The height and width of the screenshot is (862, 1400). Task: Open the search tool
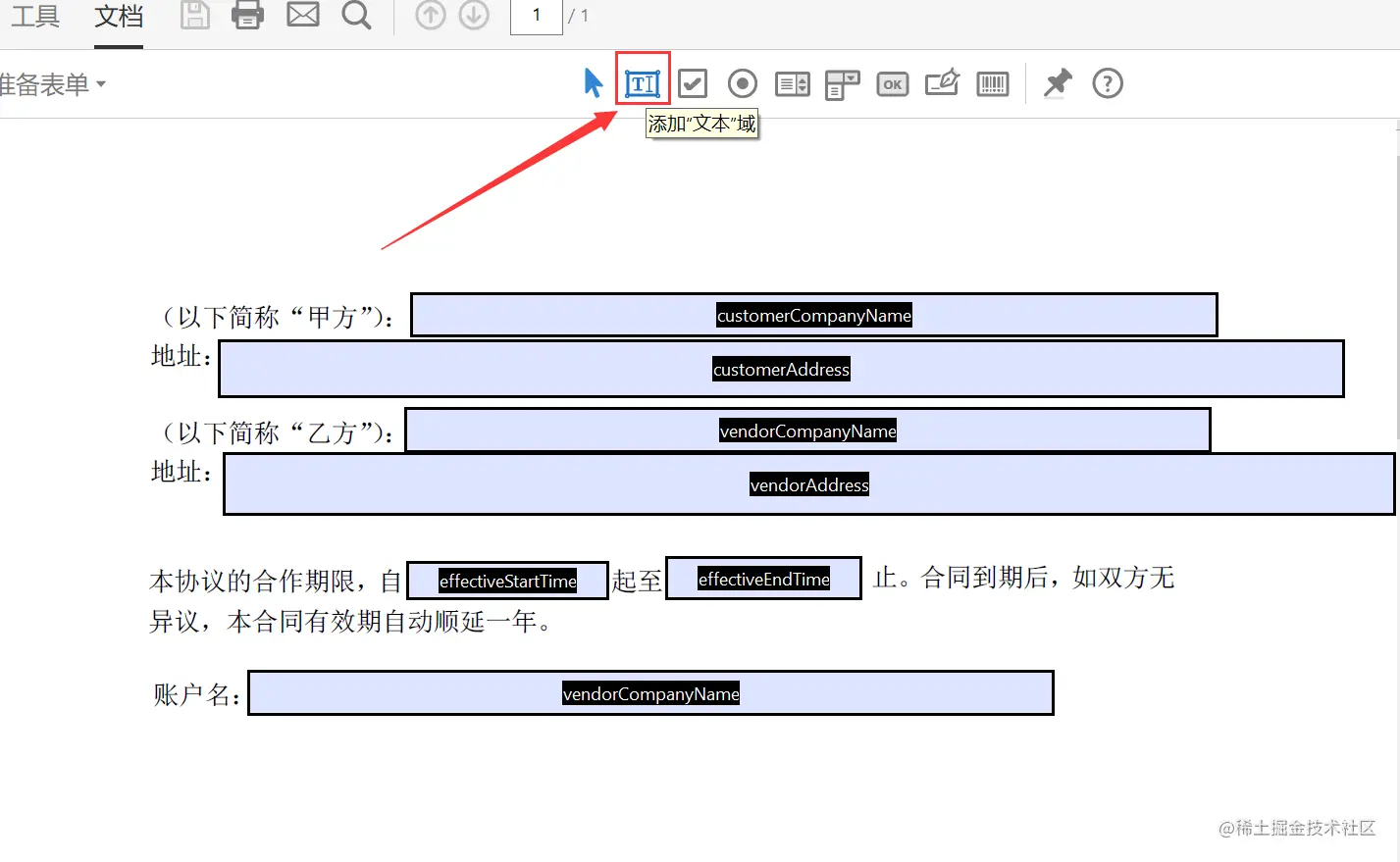(x=357, y=16)
